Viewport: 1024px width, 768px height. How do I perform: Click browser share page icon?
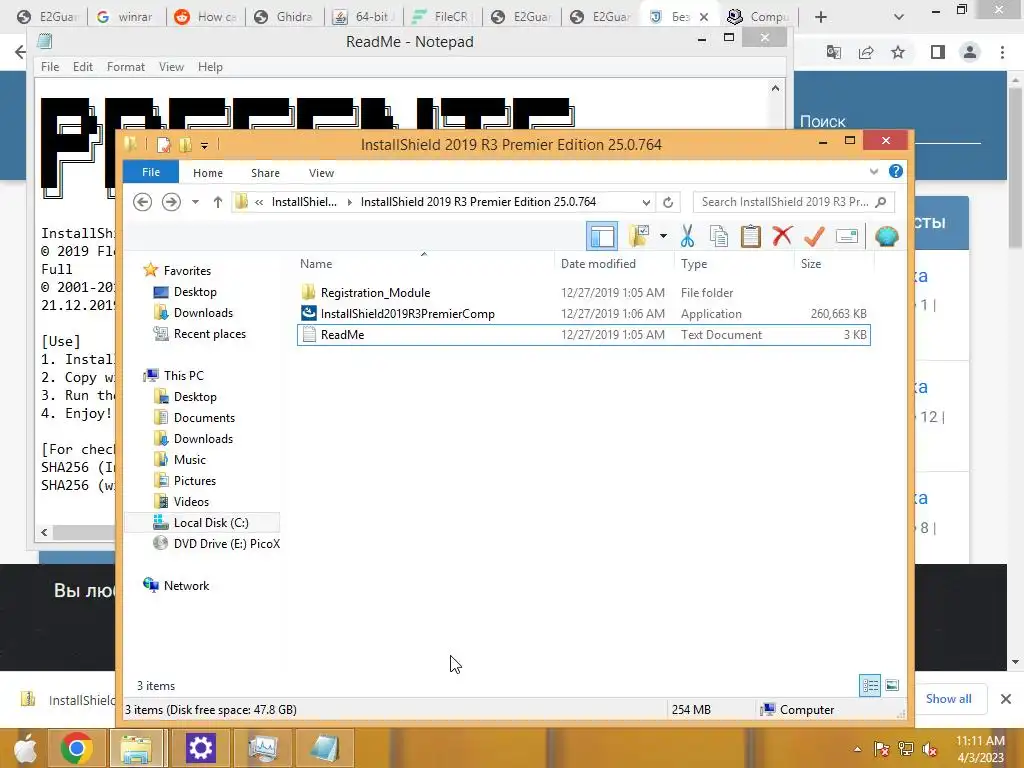[x=866, y=52]
